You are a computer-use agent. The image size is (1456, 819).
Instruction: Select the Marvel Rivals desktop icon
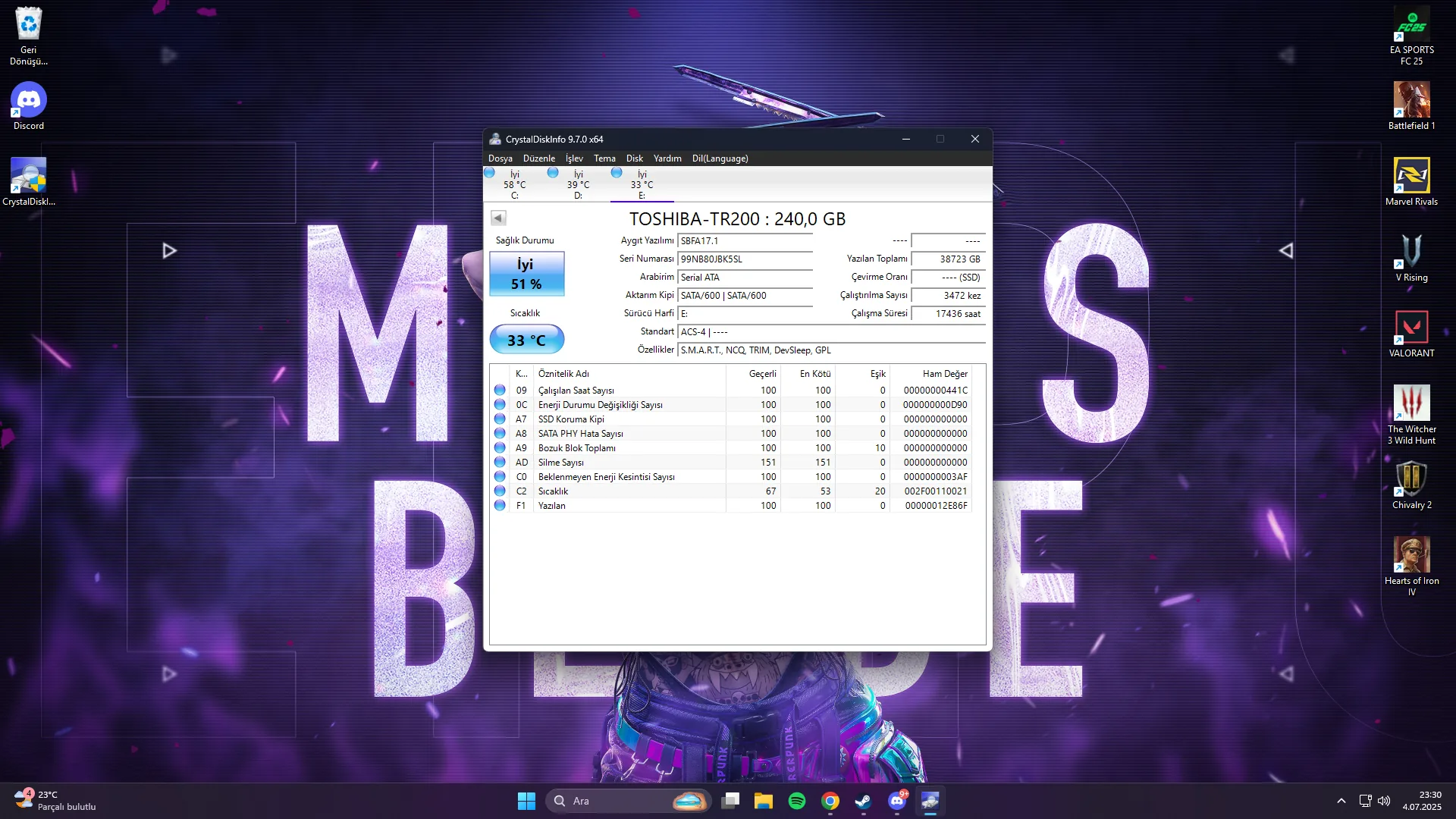pyautogui.click(x=1411, y=182)
